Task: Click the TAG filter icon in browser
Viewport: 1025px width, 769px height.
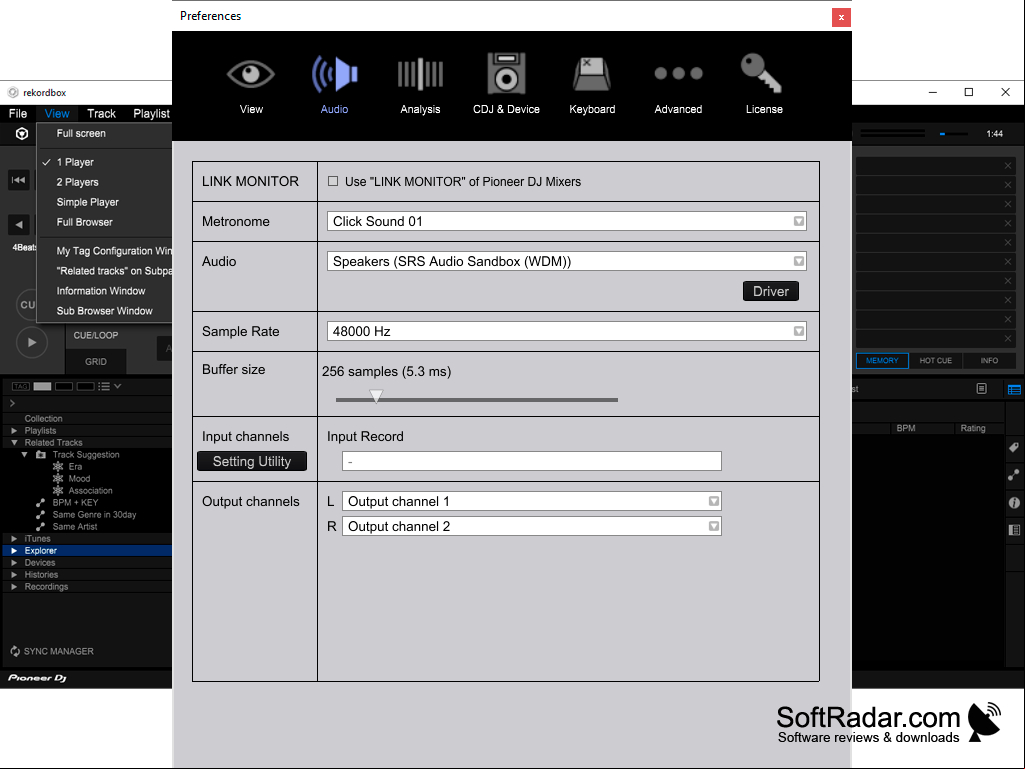Action: tap(20, 386)
